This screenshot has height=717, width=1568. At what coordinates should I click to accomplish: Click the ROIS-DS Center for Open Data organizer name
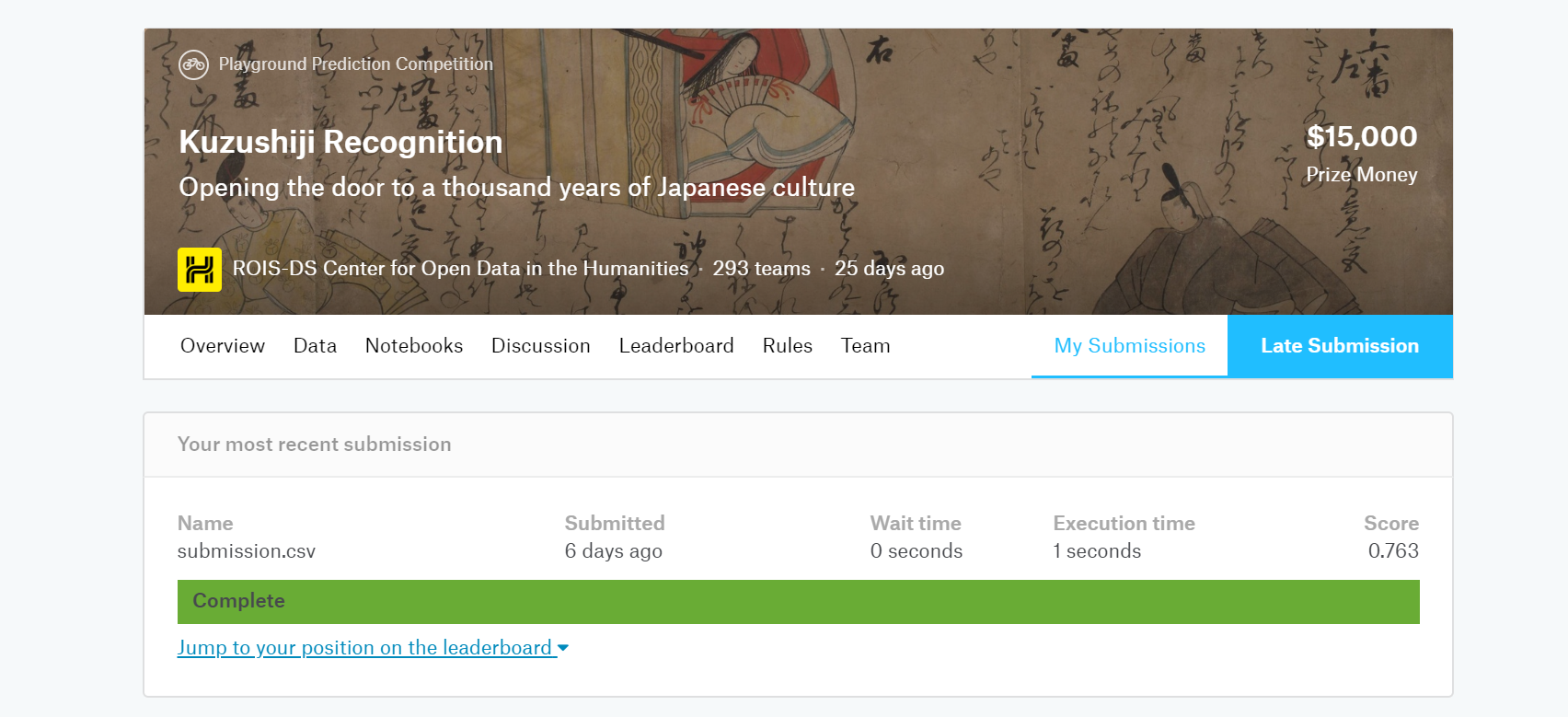click(x=460, y=269)
